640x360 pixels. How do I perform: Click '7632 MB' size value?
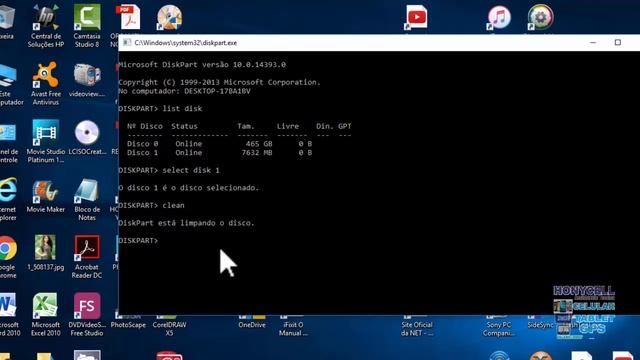tap(257, 153)
